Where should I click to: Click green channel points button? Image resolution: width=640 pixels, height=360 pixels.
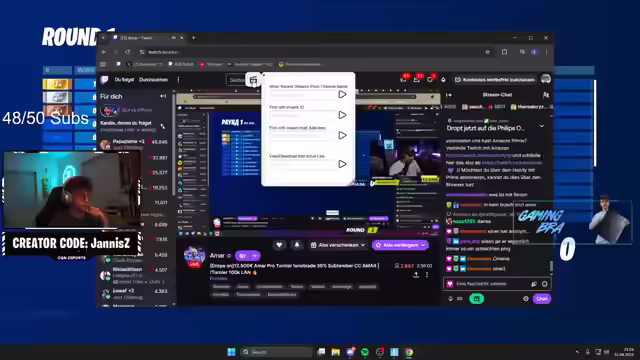pos(476,299)
